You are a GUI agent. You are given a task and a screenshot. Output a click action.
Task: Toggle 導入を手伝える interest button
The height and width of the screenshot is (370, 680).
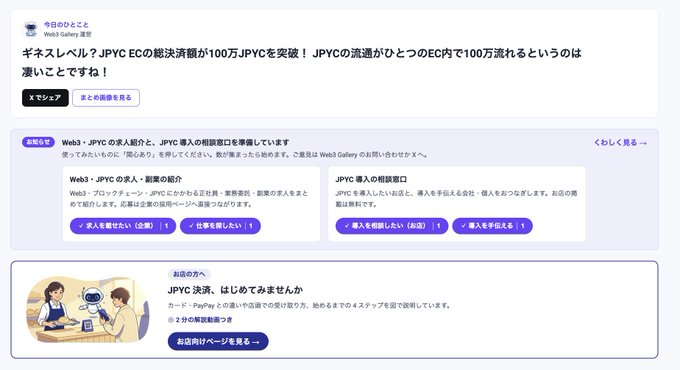point(492,226)
